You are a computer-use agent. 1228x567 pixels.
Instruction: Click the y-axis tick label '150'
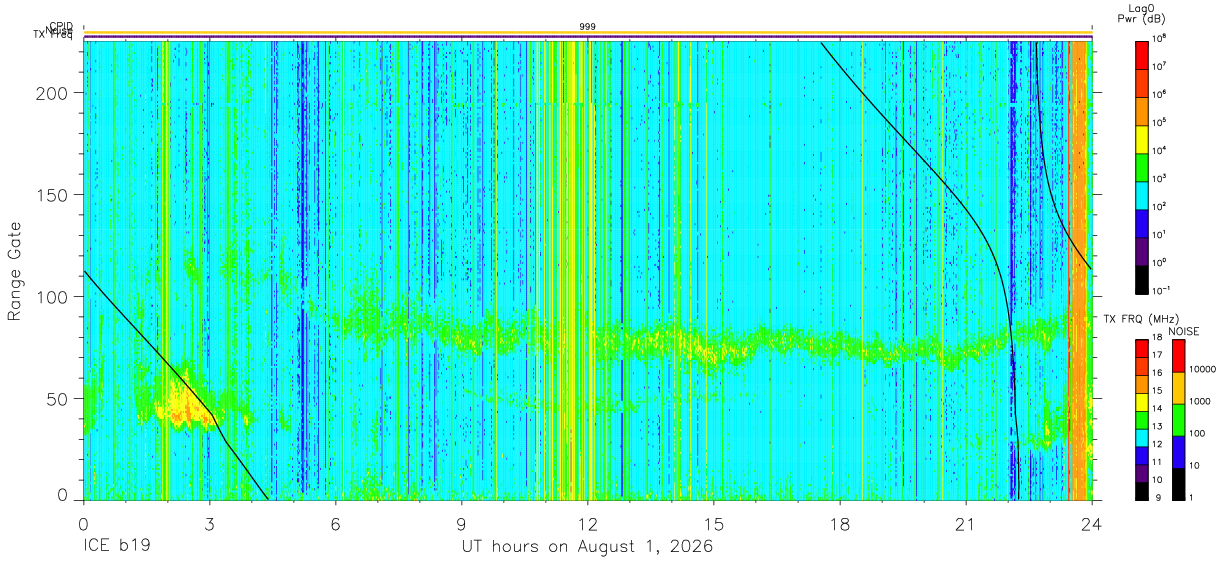pos(51,195)
